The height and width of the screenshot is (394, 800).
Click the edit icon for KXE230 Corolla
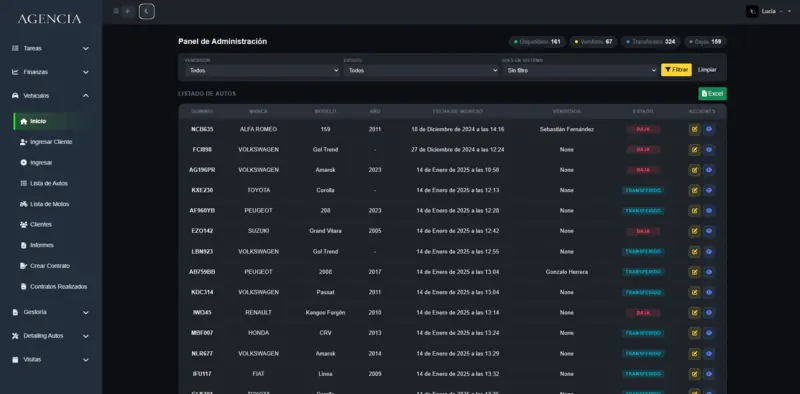click(x=694, y=190)
